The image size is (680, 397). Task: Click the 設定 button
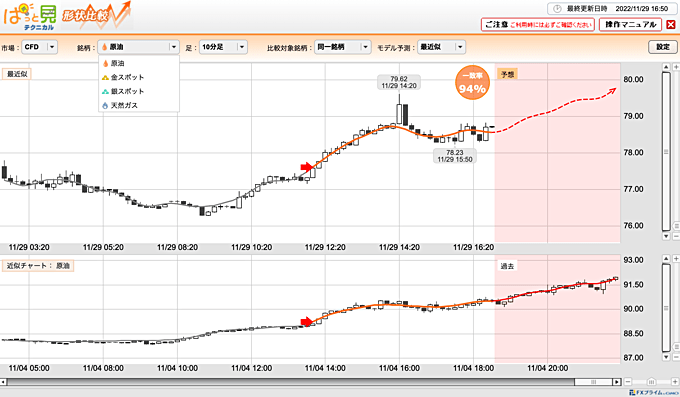663,47
